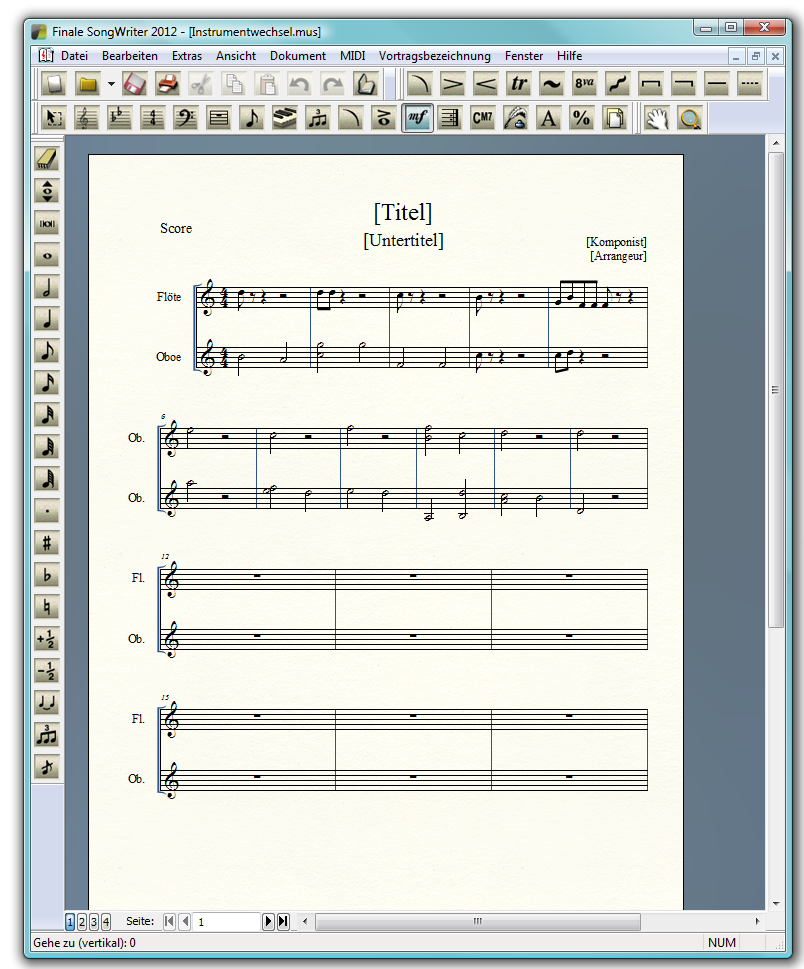Choose the half note duration
The image size is (804, 969).
[48, 287]
